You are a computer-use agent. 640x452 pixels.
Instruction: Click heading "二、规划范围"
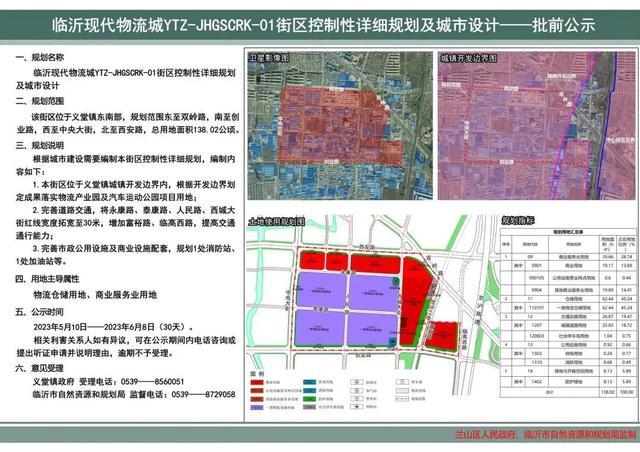(40, 101)
